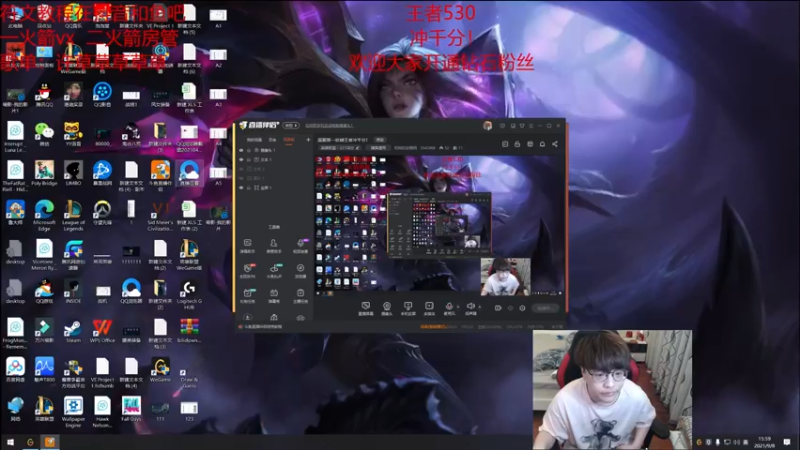
Task: Show the hidden 图片 1 source
Action: tap(241, 178)
